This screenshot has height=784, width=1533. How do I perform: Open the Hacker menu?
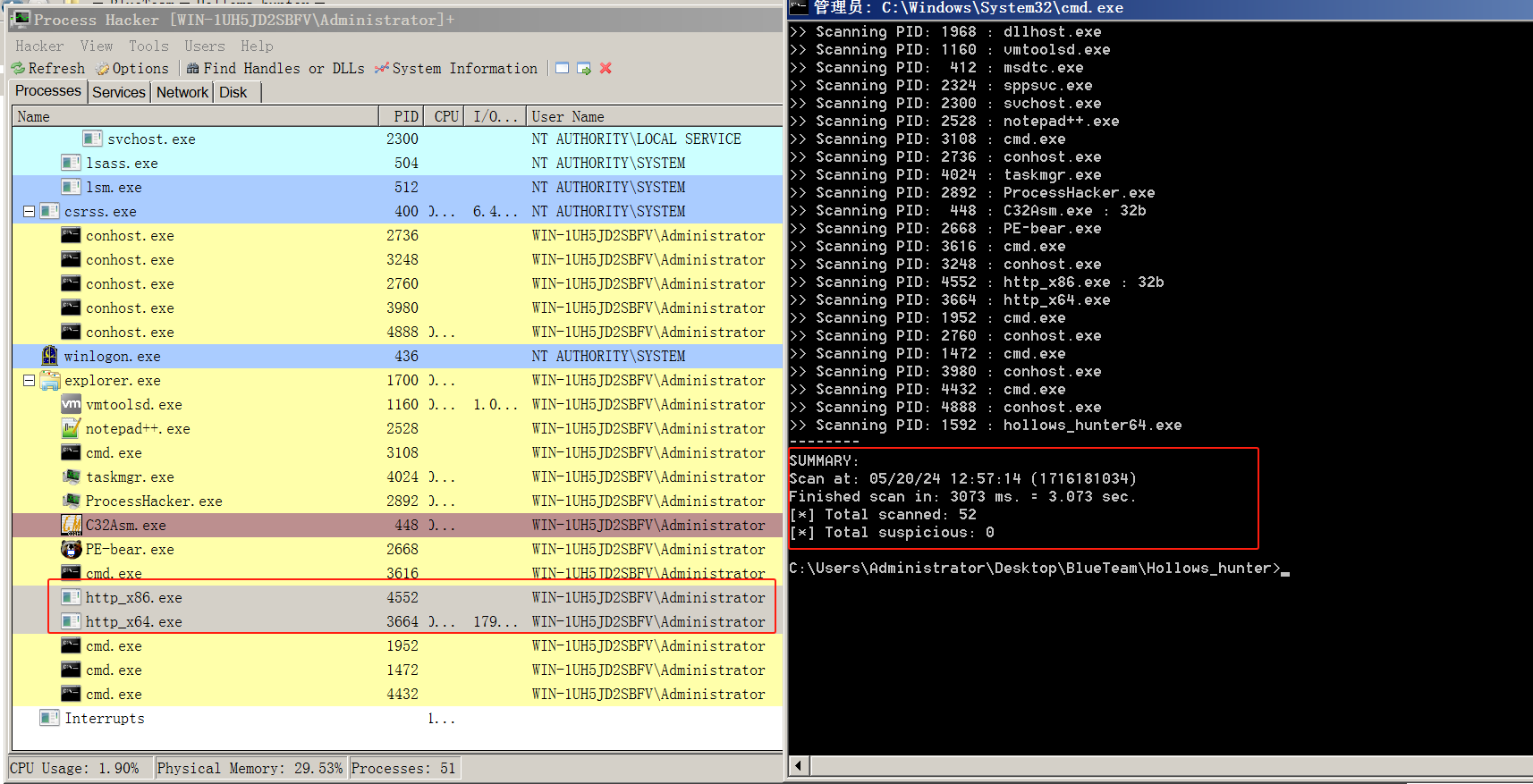(x=39, y=46)
